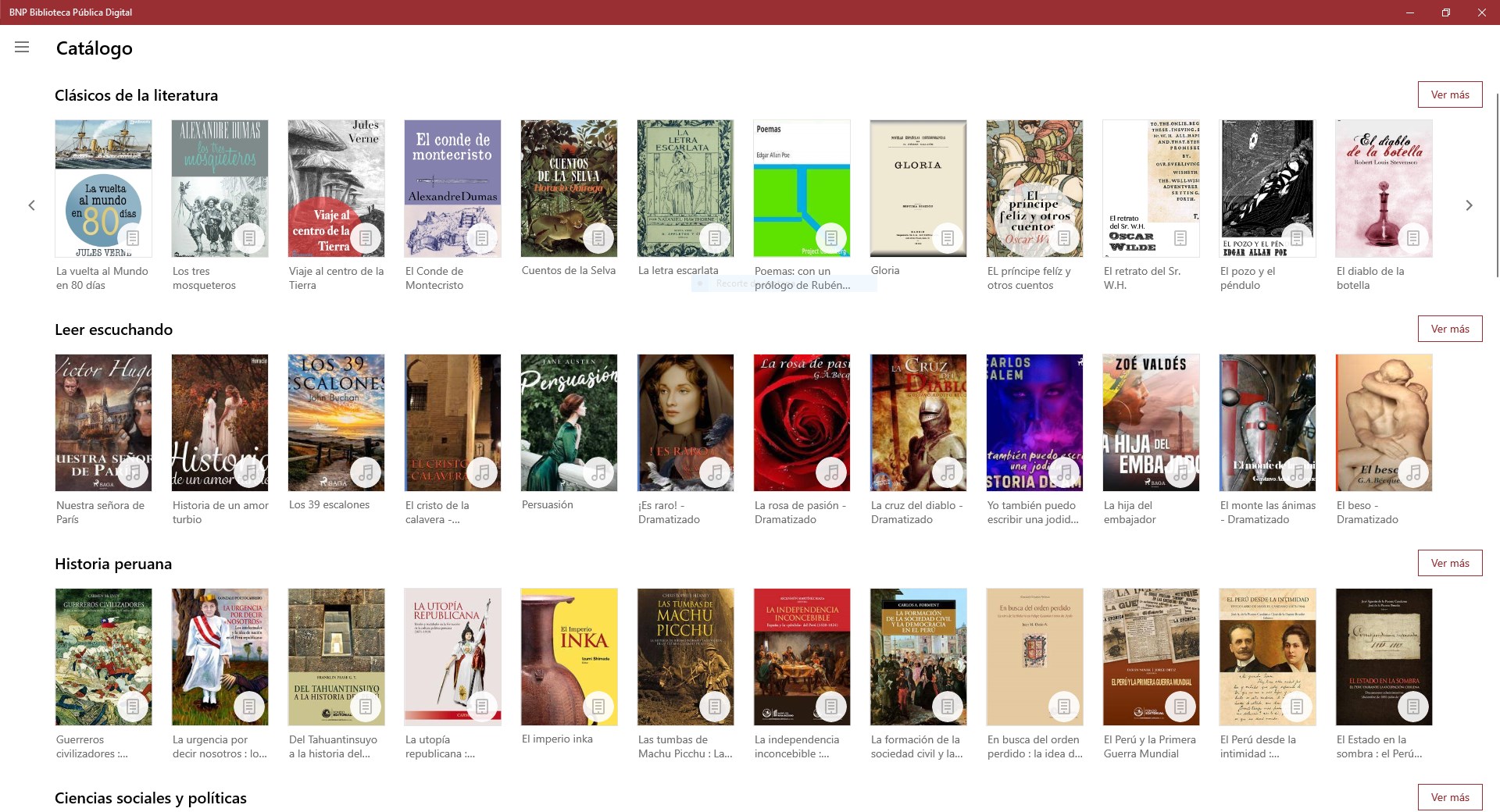Screen dimensions: 1500x812
Task: Click the ebook icon on Los tres mosqueteros
Action: click(249, 238)
